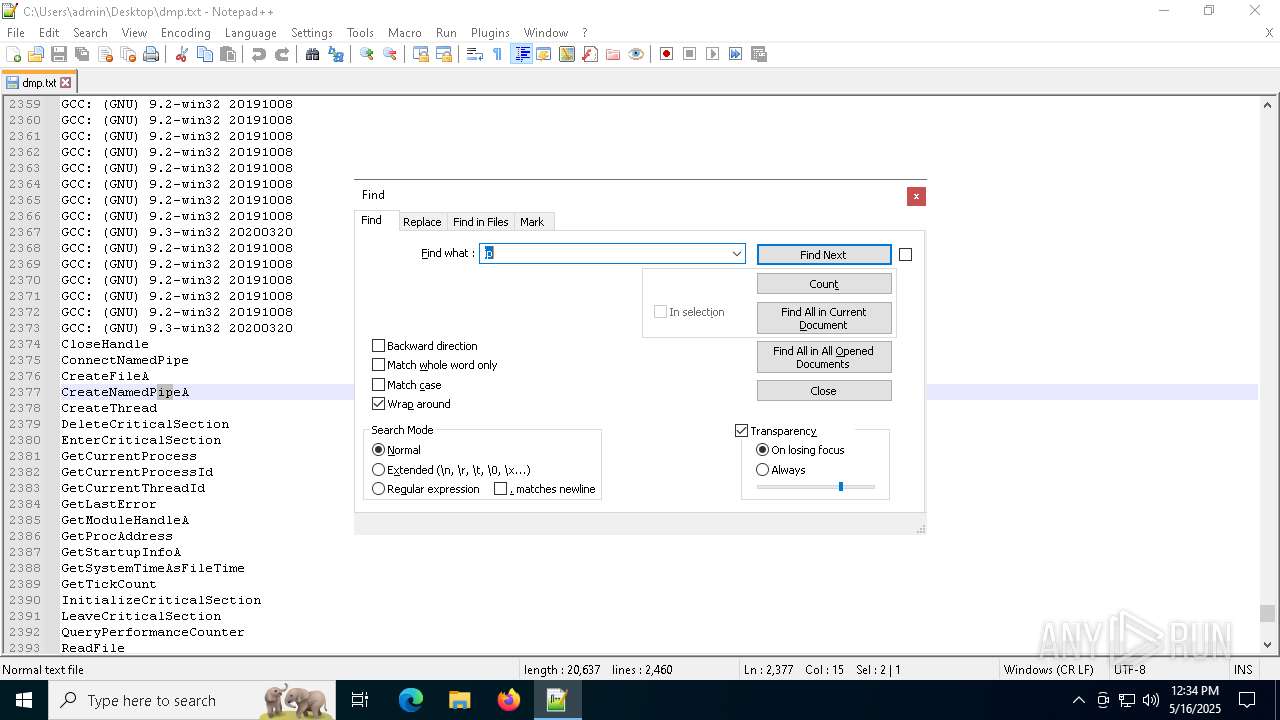Click the Count button
Viewport: 1280px width, 720px height.
[x=824, y=284]
